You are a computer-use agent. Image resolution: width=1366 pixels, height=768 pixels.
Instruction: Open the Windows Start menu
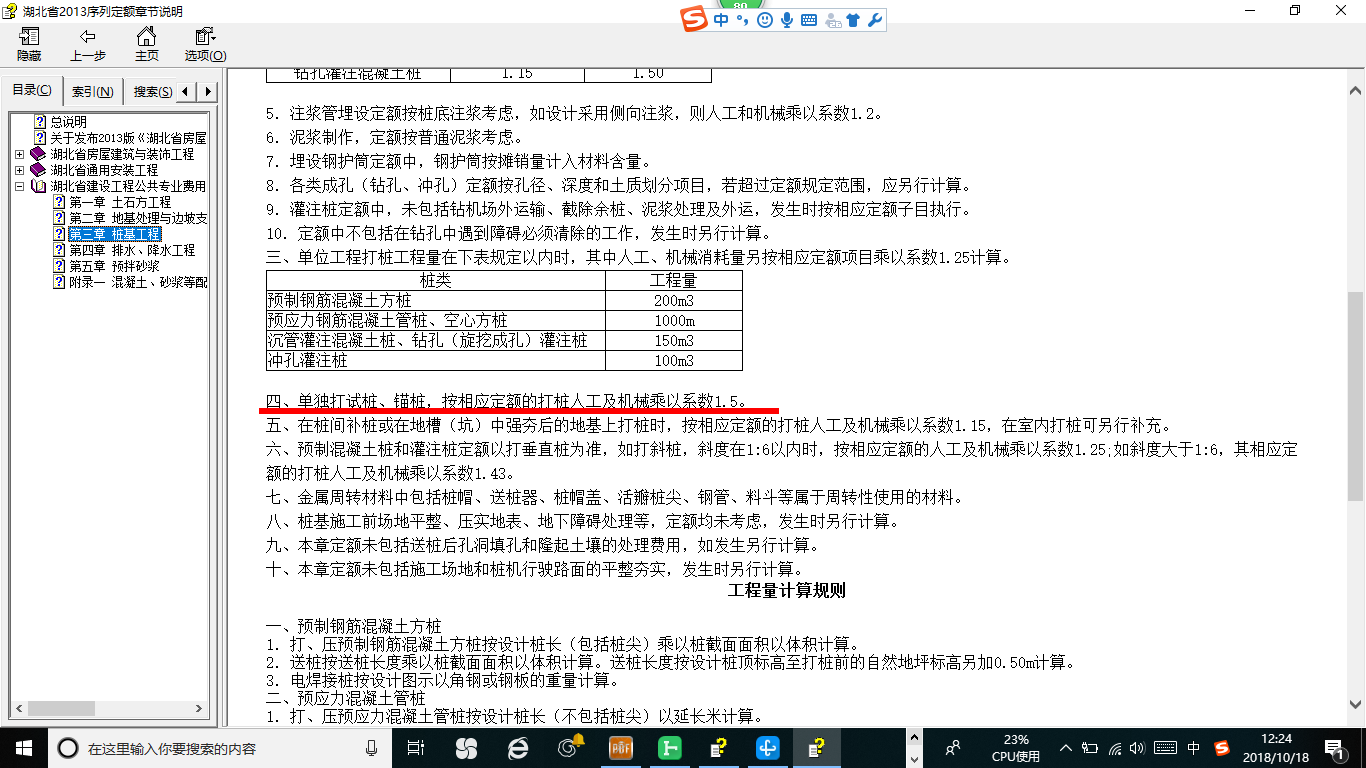(x=23, y=747)
